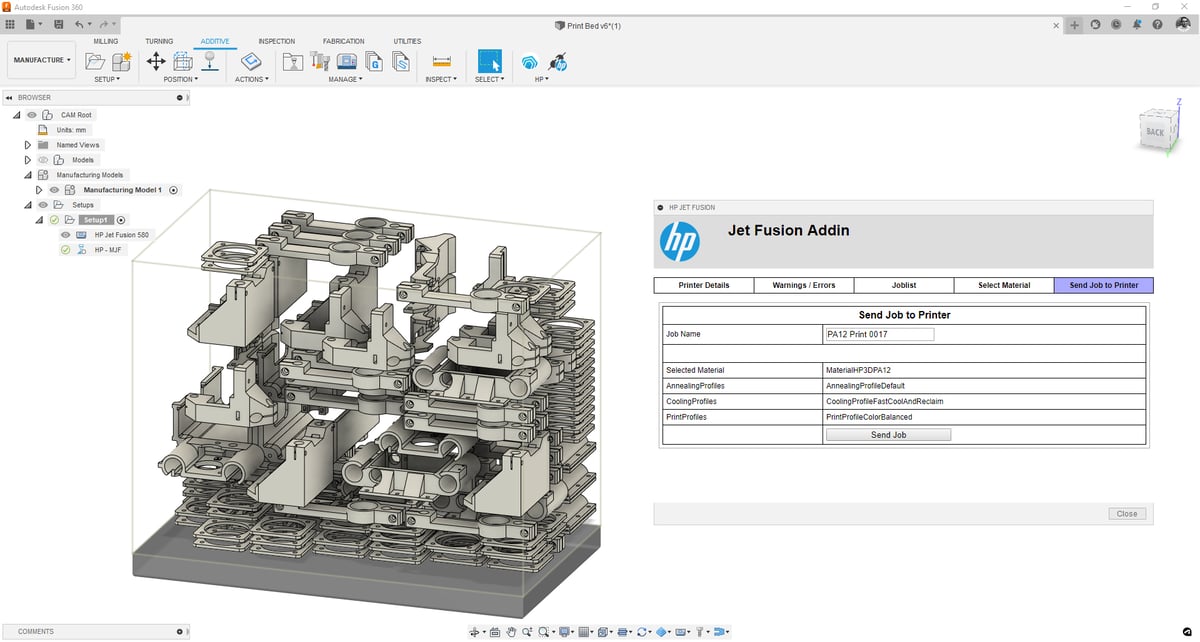
Task: Click the New Manufacturing Model icon
Action: pos(121,62)
